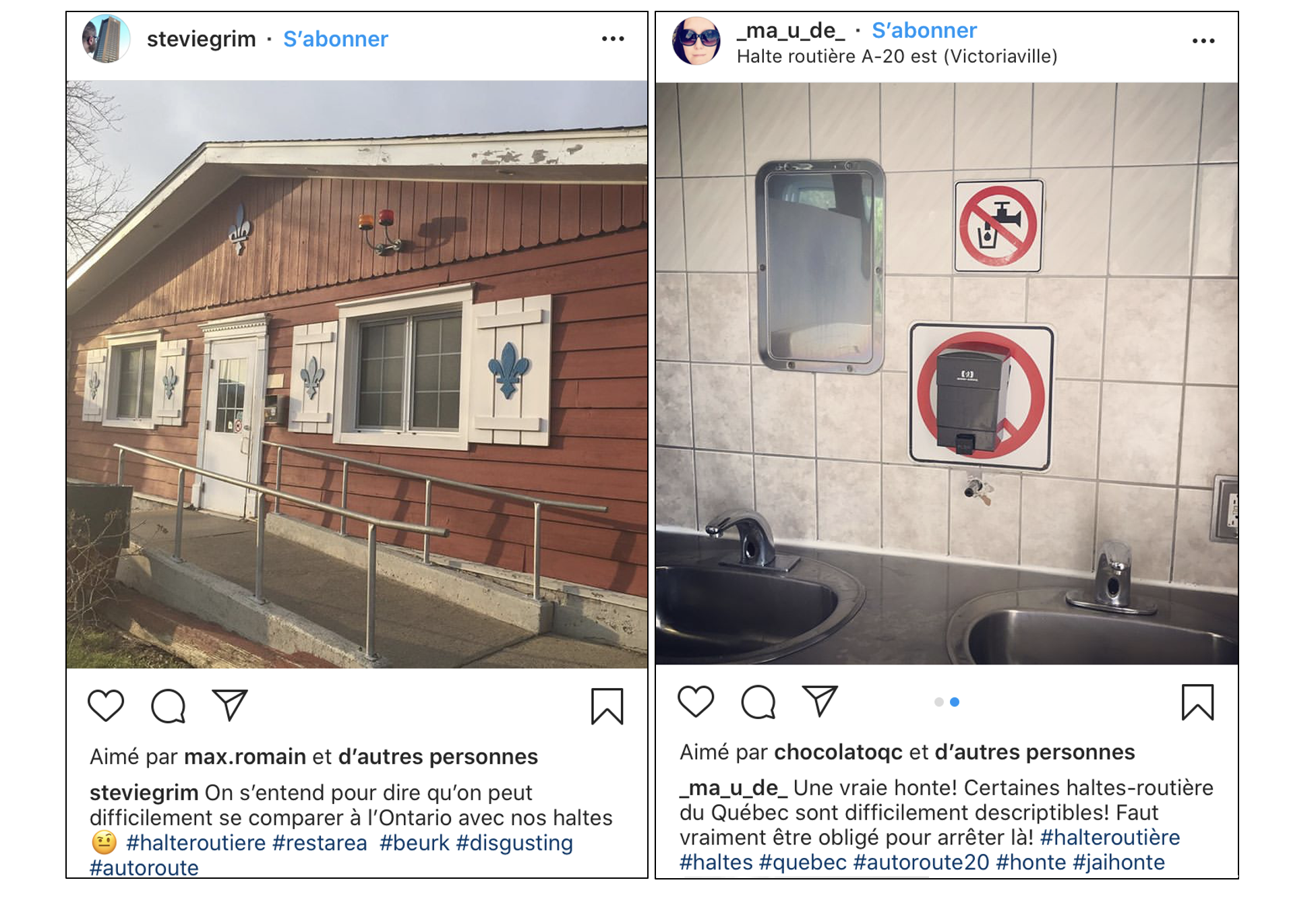Open steviegrim's profile picture
1316x897 pixels.
point(106,39)
